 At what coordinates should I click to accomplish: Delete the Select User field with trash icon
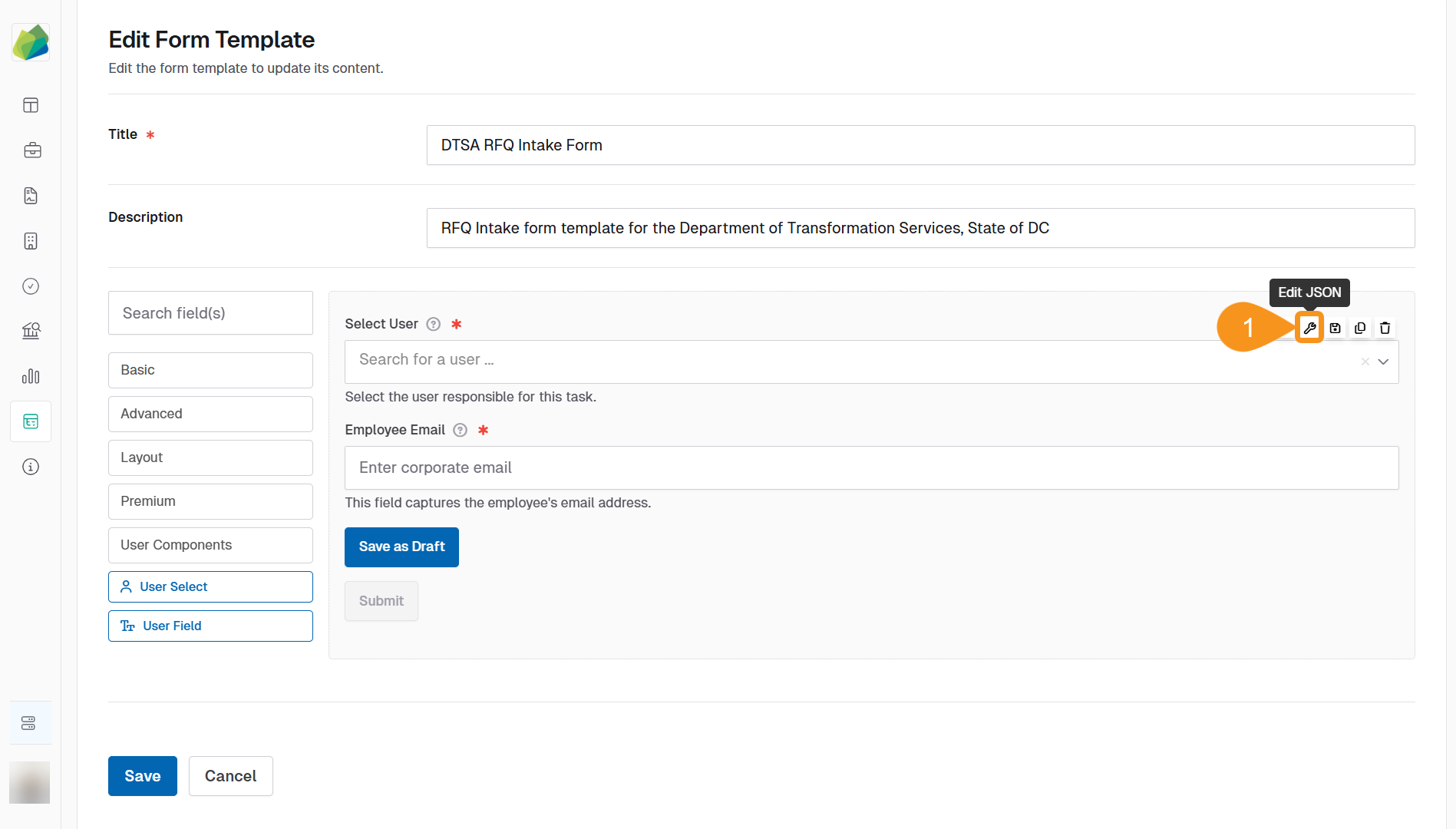coord(1385,328)
